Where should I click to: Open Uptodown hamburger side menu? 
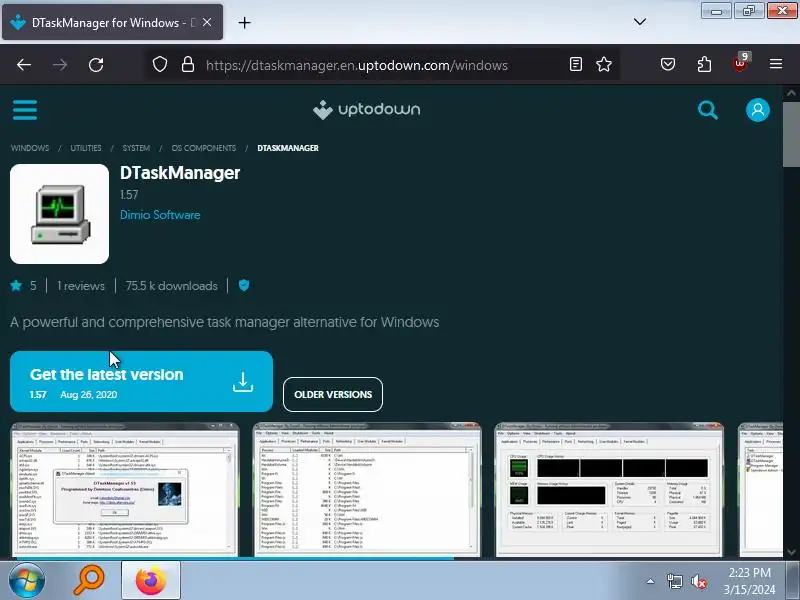(25, 110)
